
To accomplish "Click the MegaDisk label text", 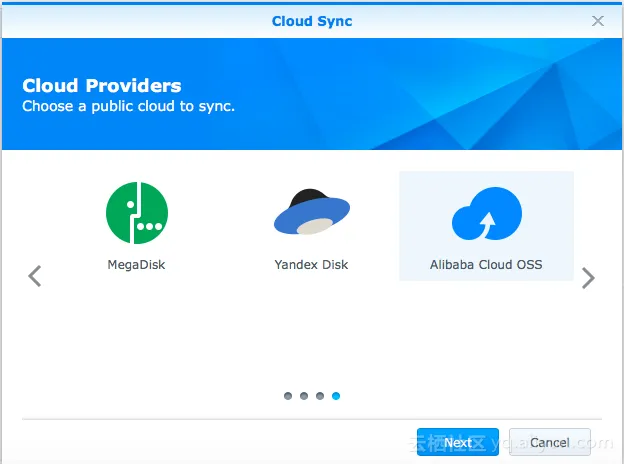I will (x=136, y=265).
